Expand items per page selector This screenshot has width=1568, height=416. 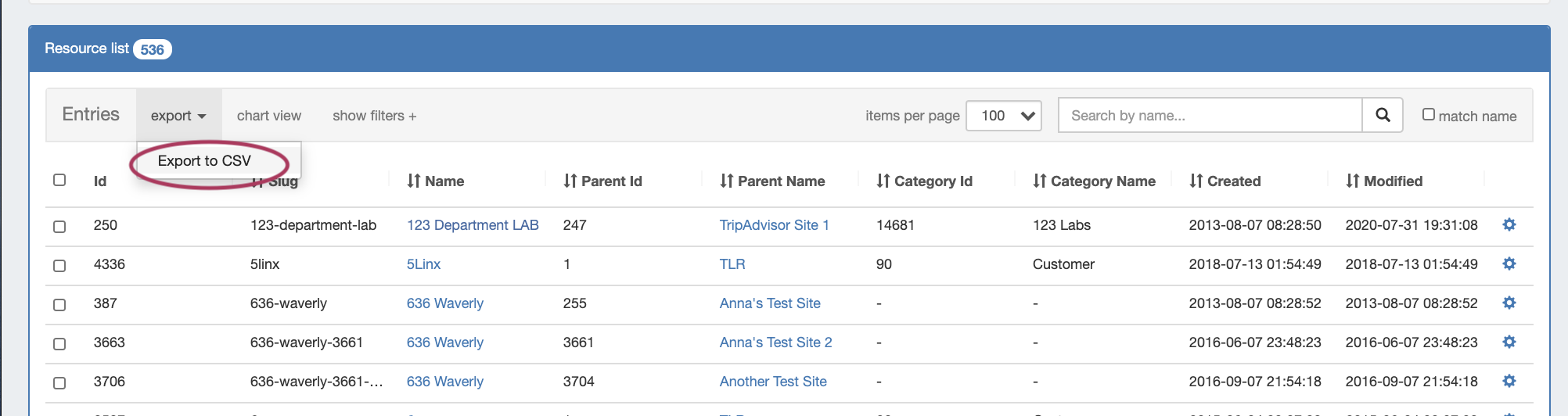[1004, 116]
